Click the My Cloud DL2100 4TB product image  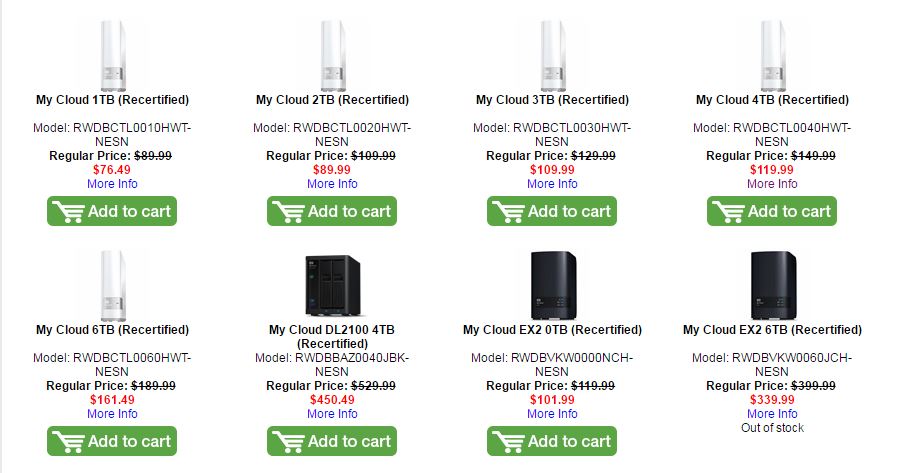click(x=332, y=285)
